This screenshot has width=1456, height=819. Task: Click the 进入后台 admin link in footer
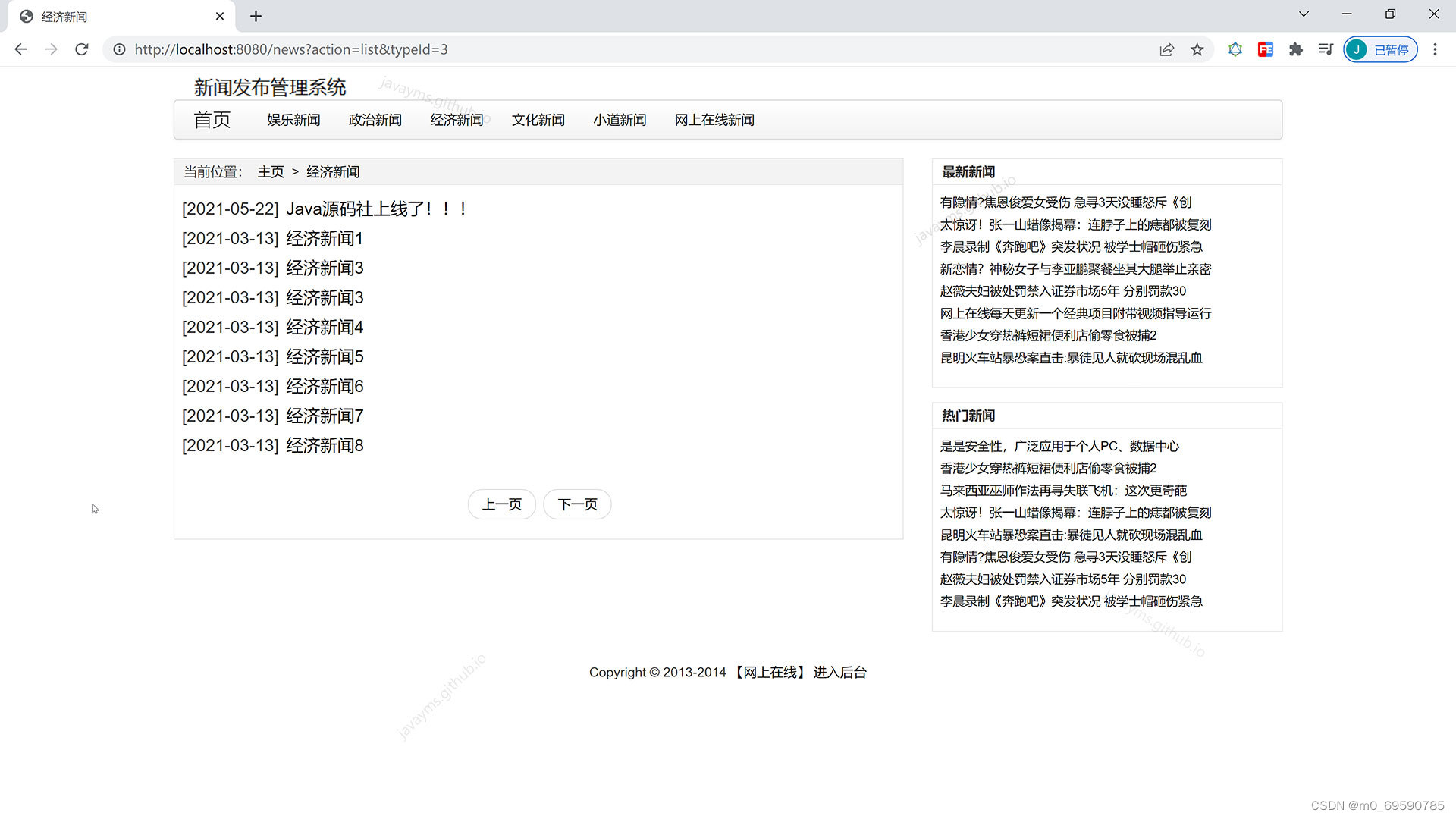point(839,673)
